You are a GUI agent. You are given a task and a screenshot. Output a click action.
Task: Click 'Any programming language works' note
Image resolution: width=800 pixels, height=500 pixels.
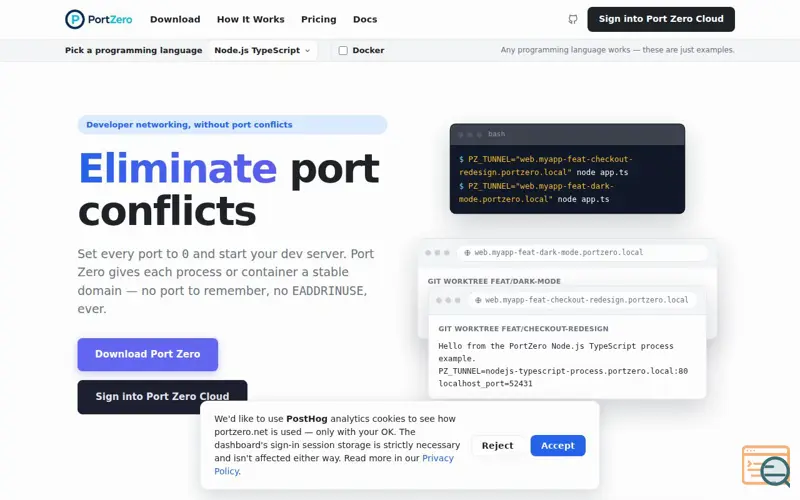coord(617,50)
